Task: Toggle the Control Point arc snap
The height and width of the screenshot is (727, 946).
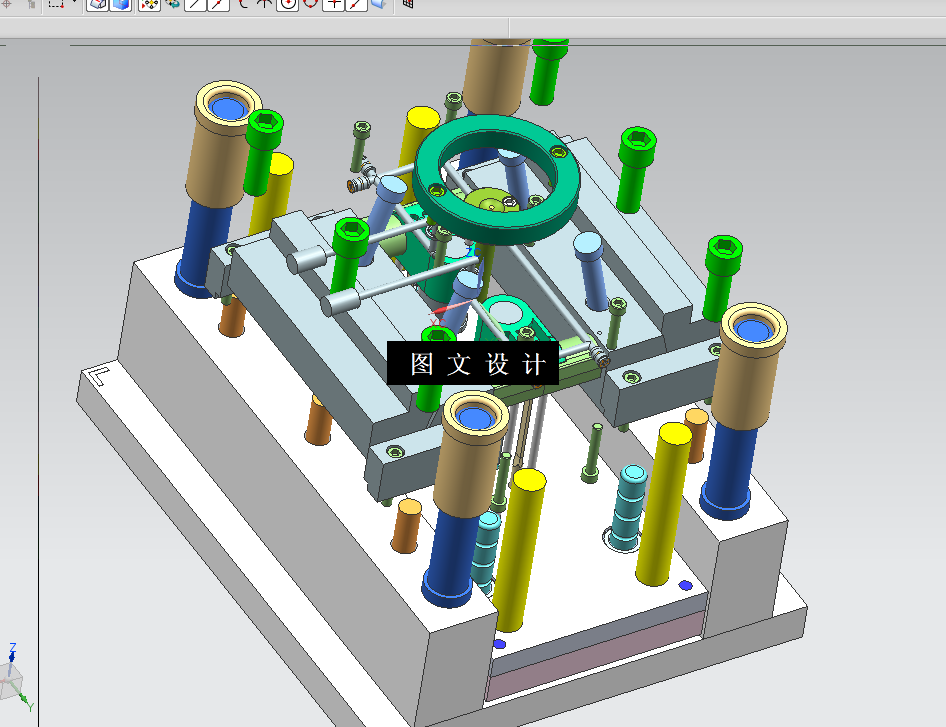Action: tap(243, 4)
